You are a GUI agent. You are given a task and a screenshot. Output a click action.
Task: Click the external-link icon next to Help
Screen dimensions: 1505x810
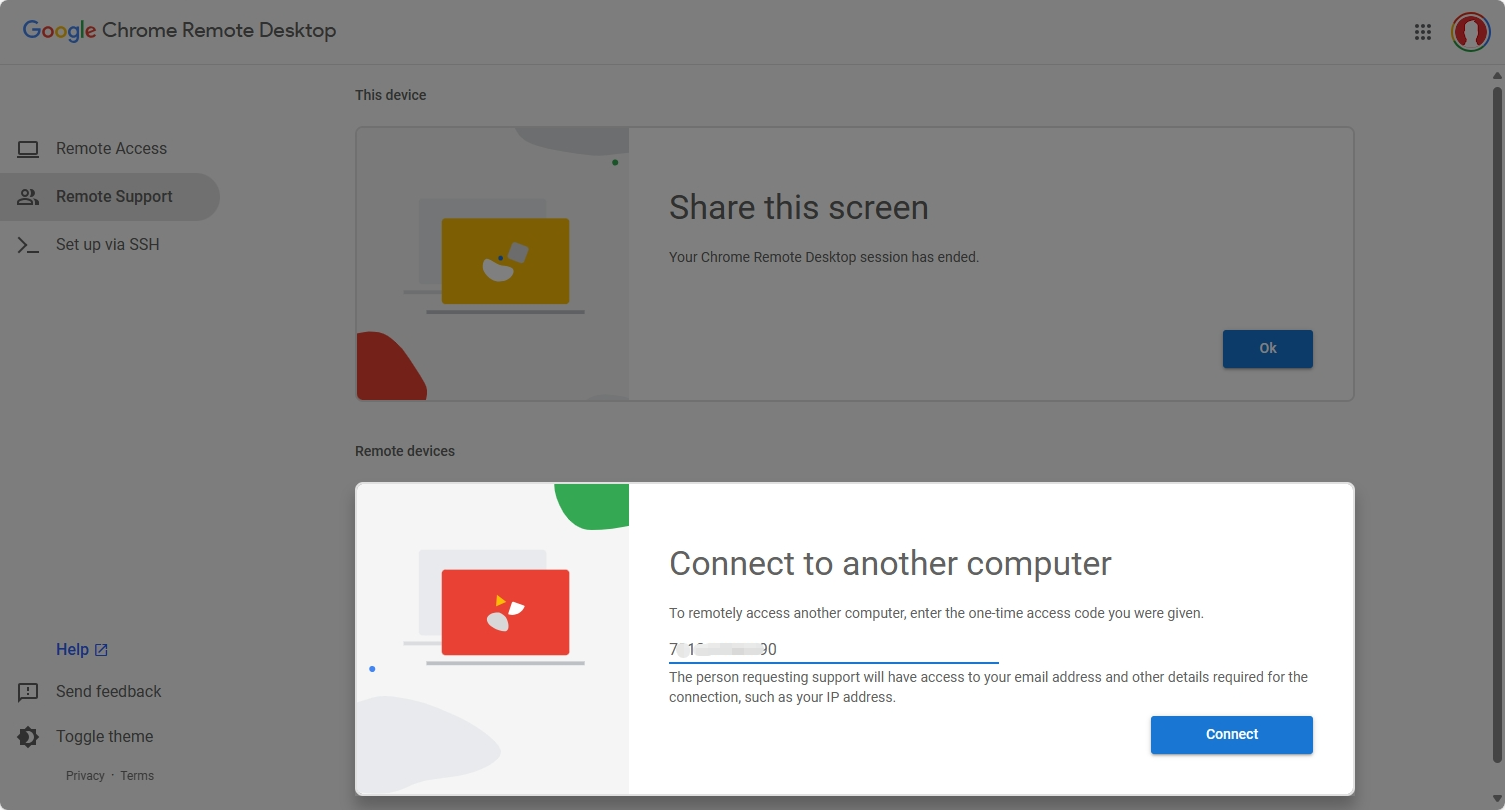[x=101, y=650]
